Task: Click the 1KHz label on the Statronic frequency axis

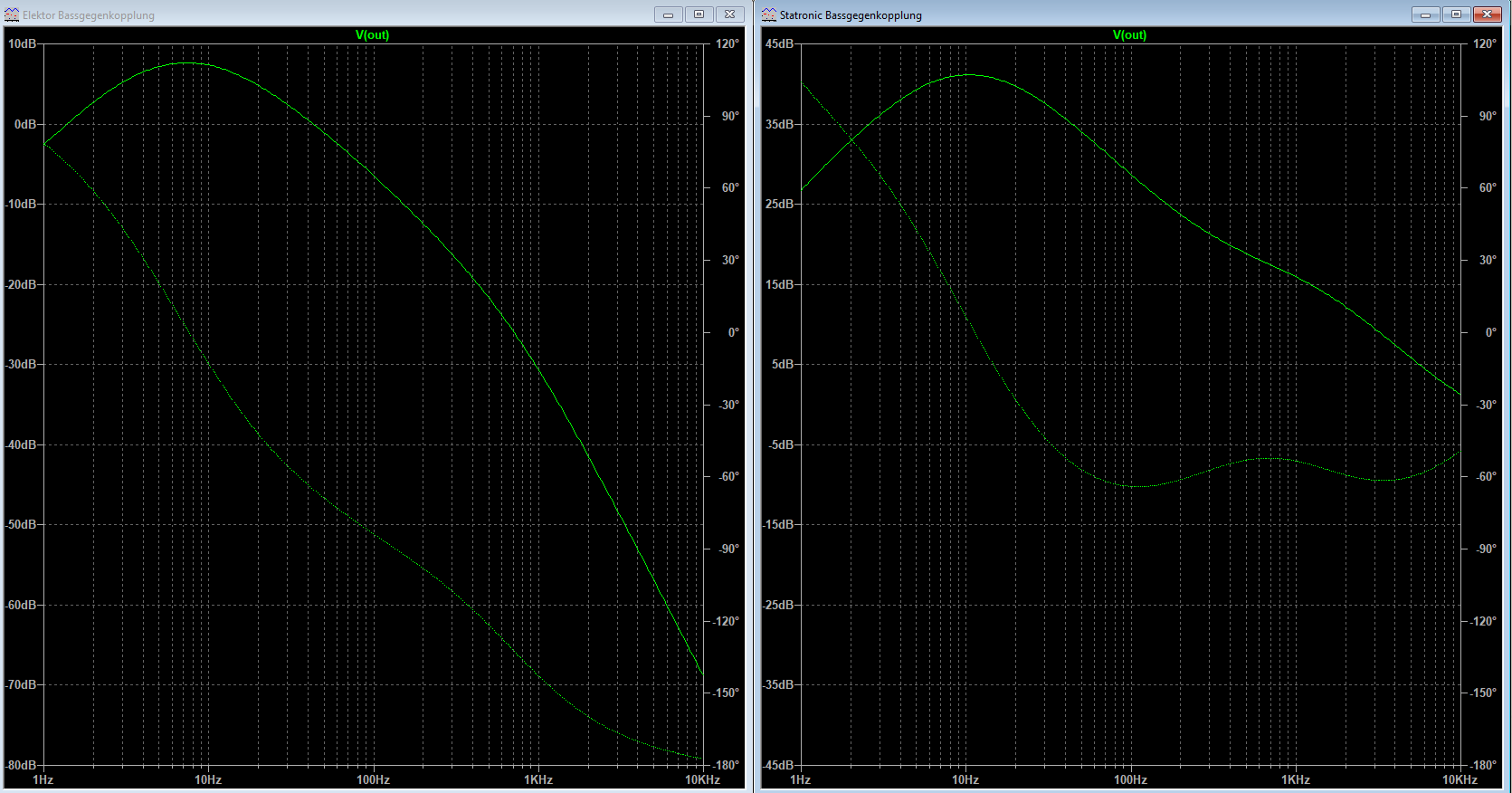Action: tap(1295, 779)
